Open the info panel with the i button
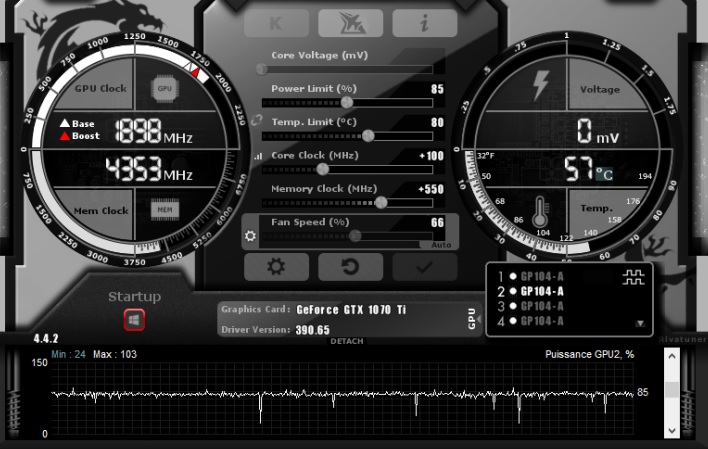Screen dimensions: 708x449 (x=424, y=24)
